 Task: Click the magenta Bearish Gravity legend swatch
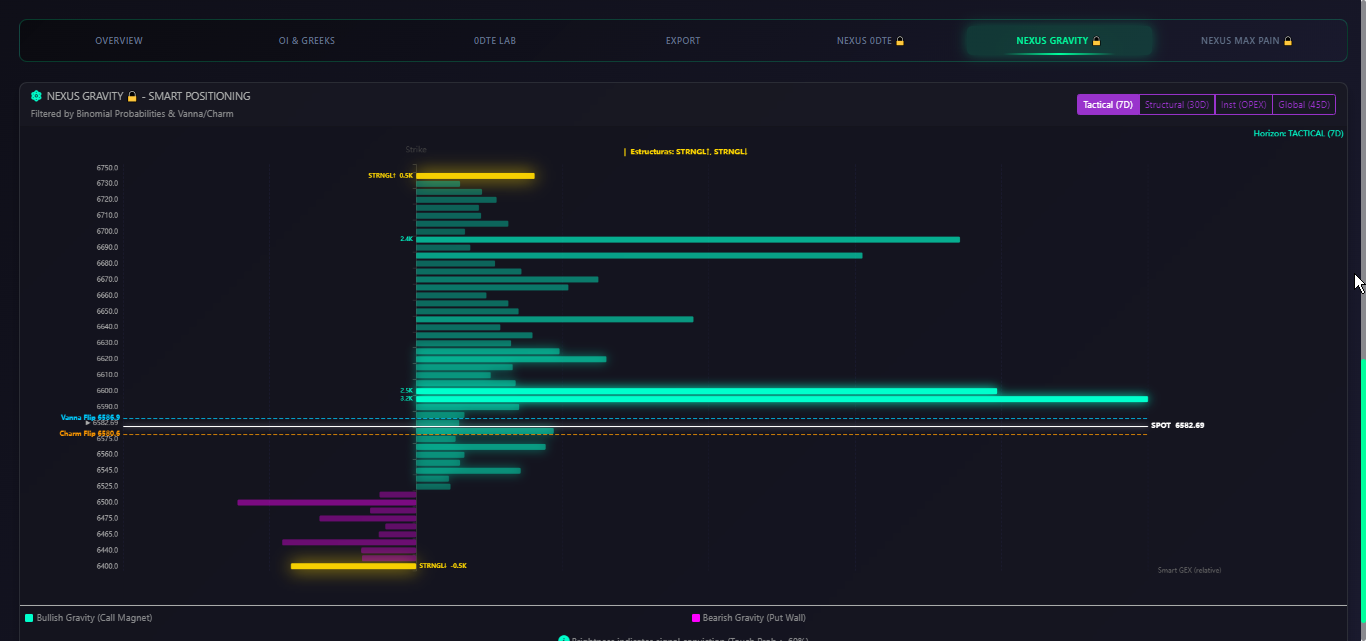(696, 618)
